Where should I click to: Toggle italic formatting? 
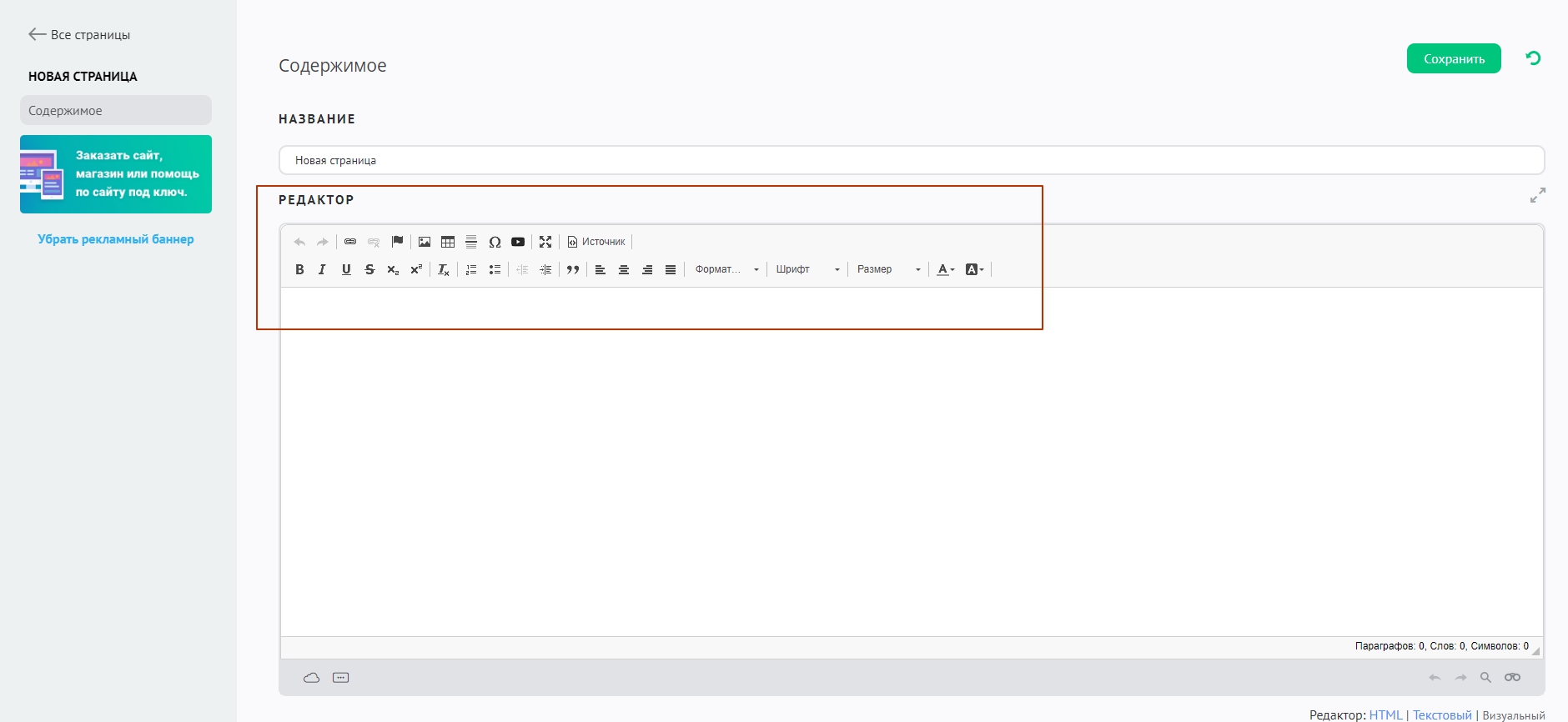(x=322, y=269)
